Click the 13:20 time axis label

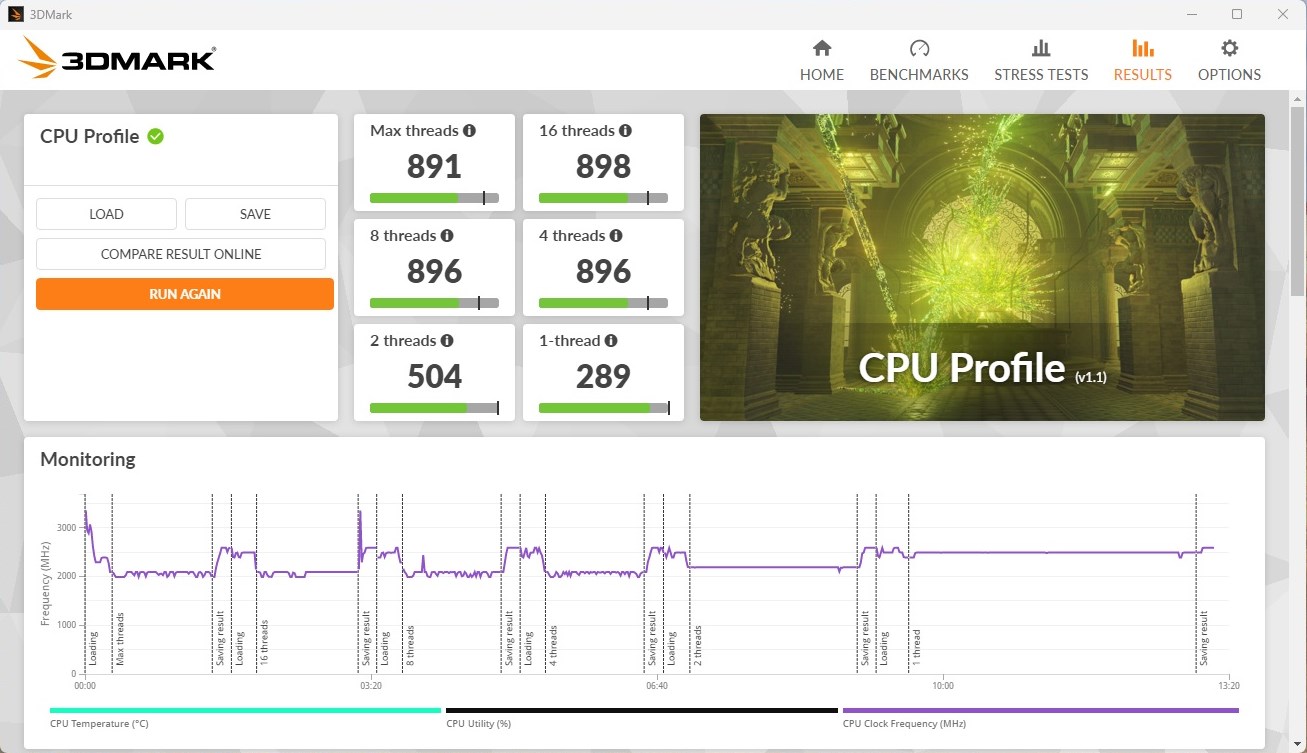[x=1229, y=686]
